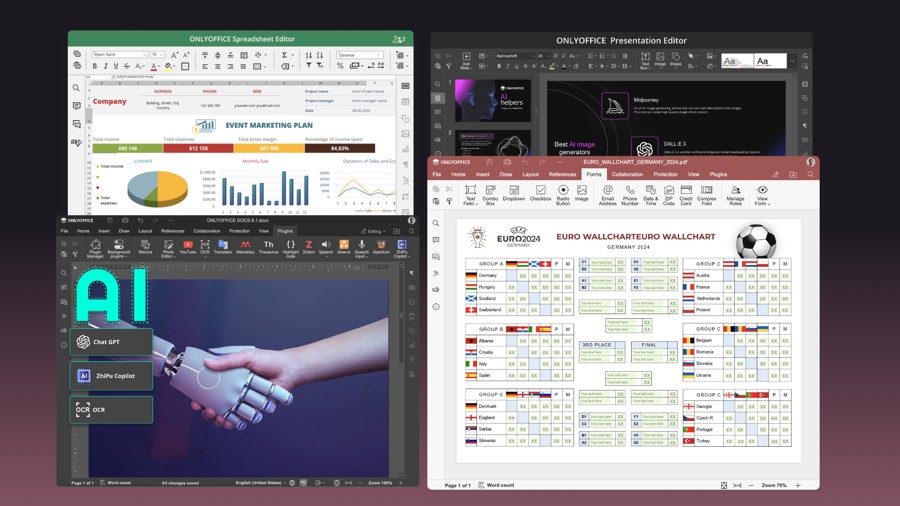Open the Translator plugin
The height and width of the screenshot is (506, 900).
(223, 247)
